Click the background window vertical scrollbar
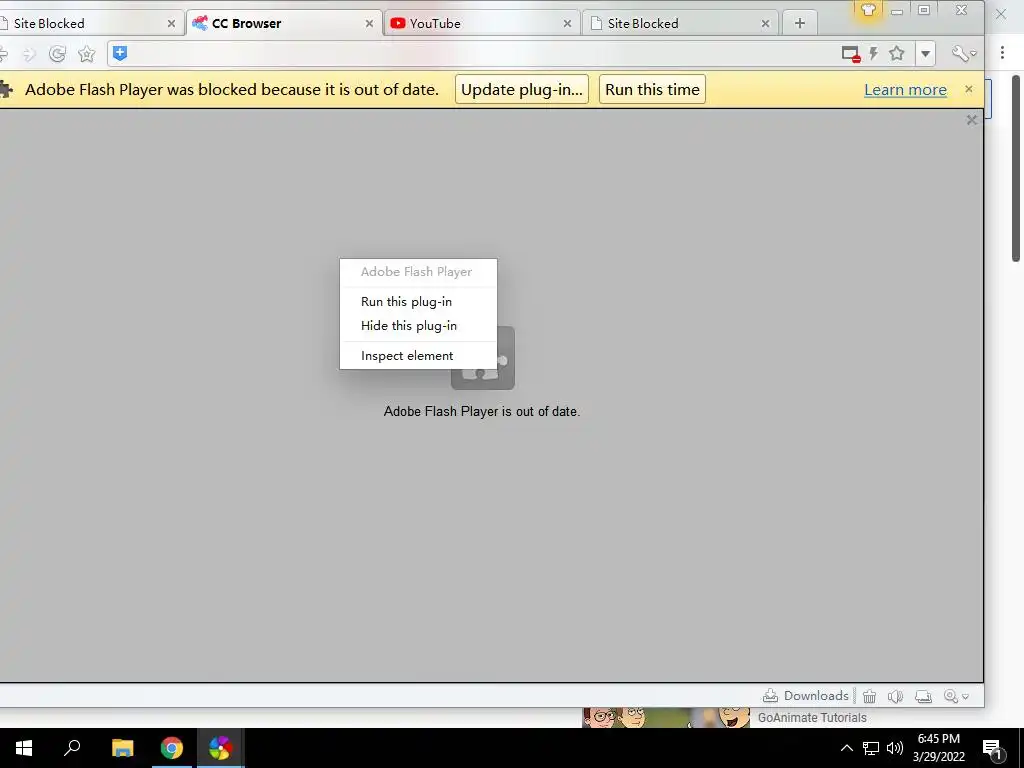Viewport: 1024px width, 768px height. (1016, 168)
